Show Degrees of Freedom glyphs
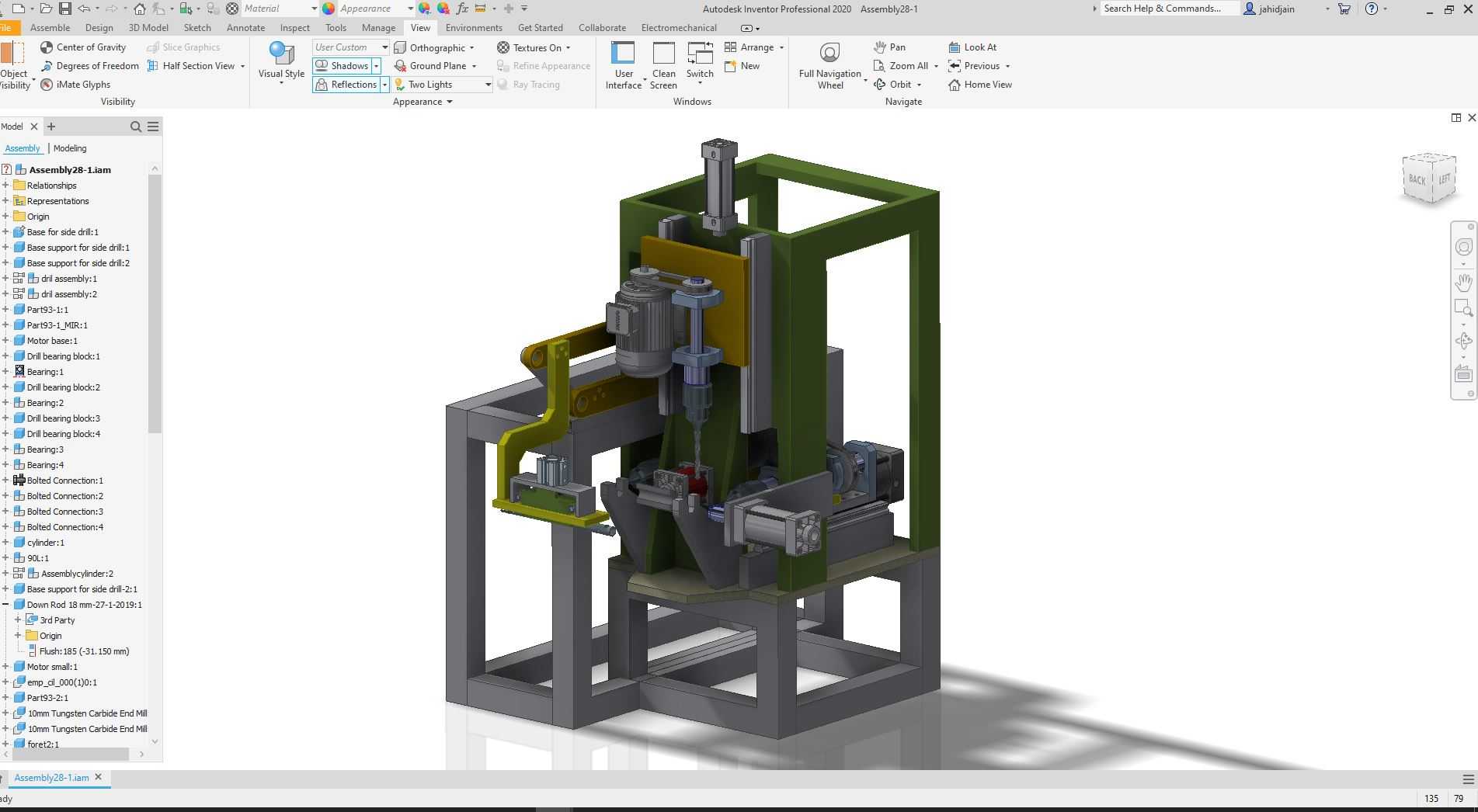Image resolution: width=1478 pixels, height=812 pixels. pos(89,66)
